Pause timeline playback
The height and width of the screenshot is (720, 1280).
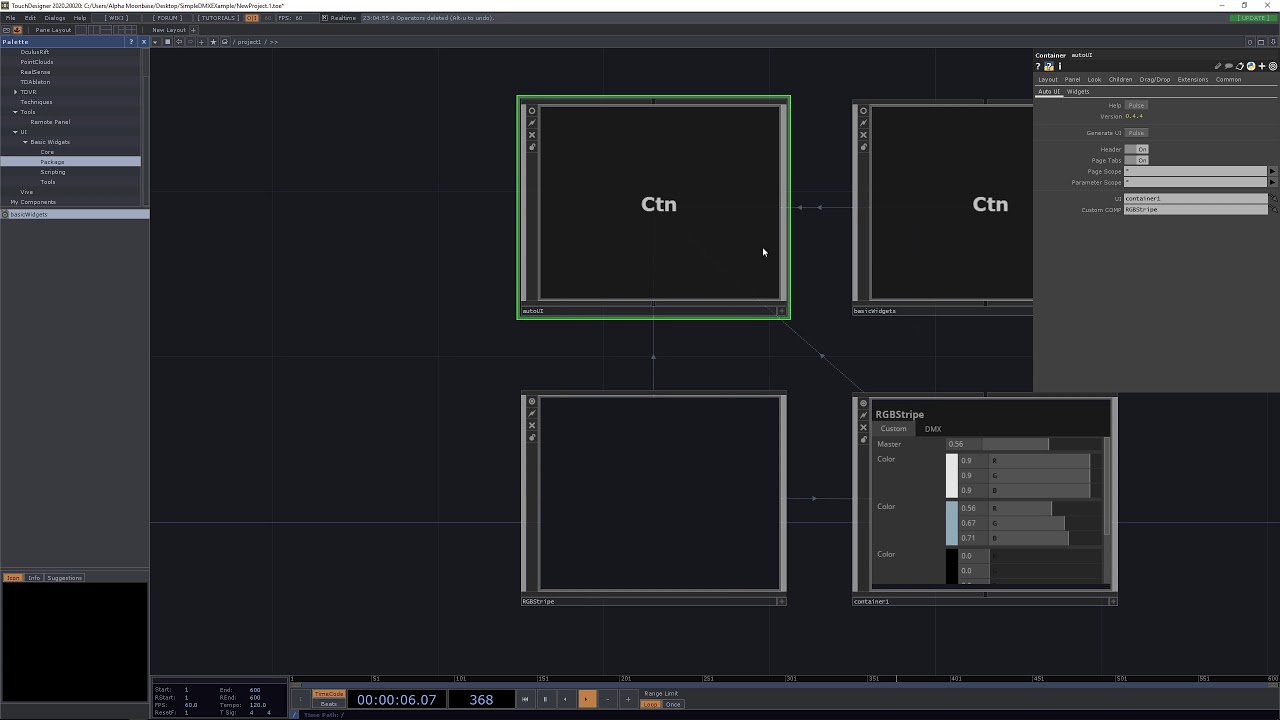tap(545, 699)
